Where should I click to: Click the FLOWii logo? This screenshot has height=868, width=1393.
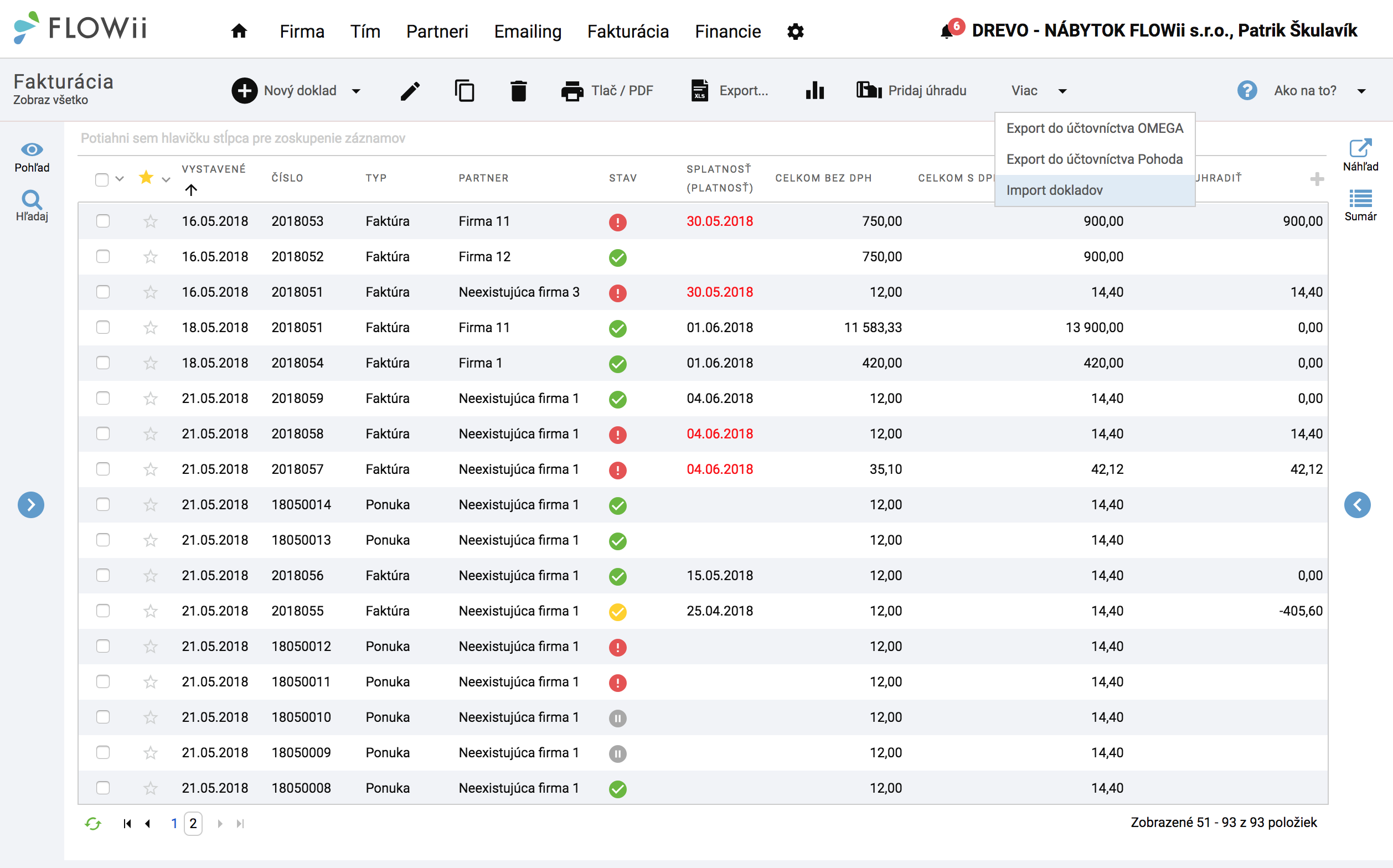(x=80, y=28)
